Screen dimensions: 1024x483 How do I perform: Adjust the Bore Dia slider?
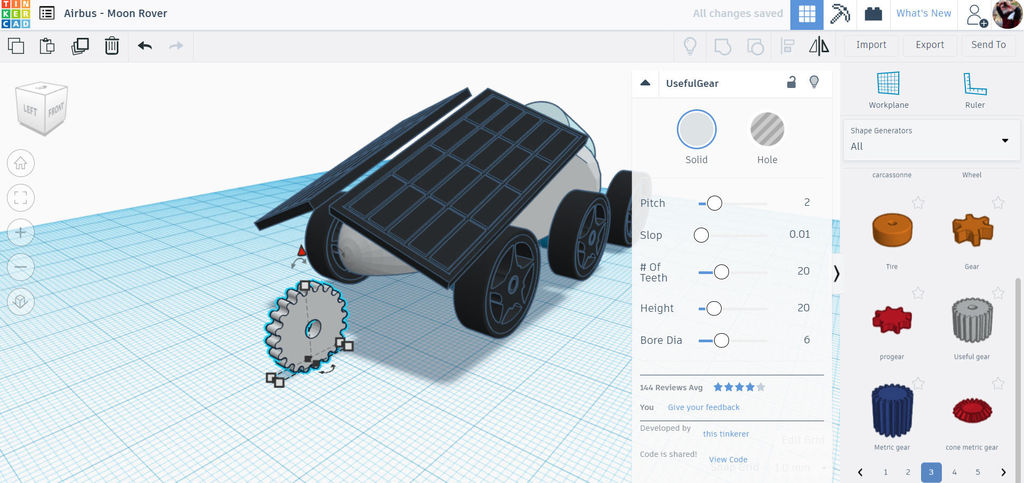pyautogui.click(x=721, y=340)
